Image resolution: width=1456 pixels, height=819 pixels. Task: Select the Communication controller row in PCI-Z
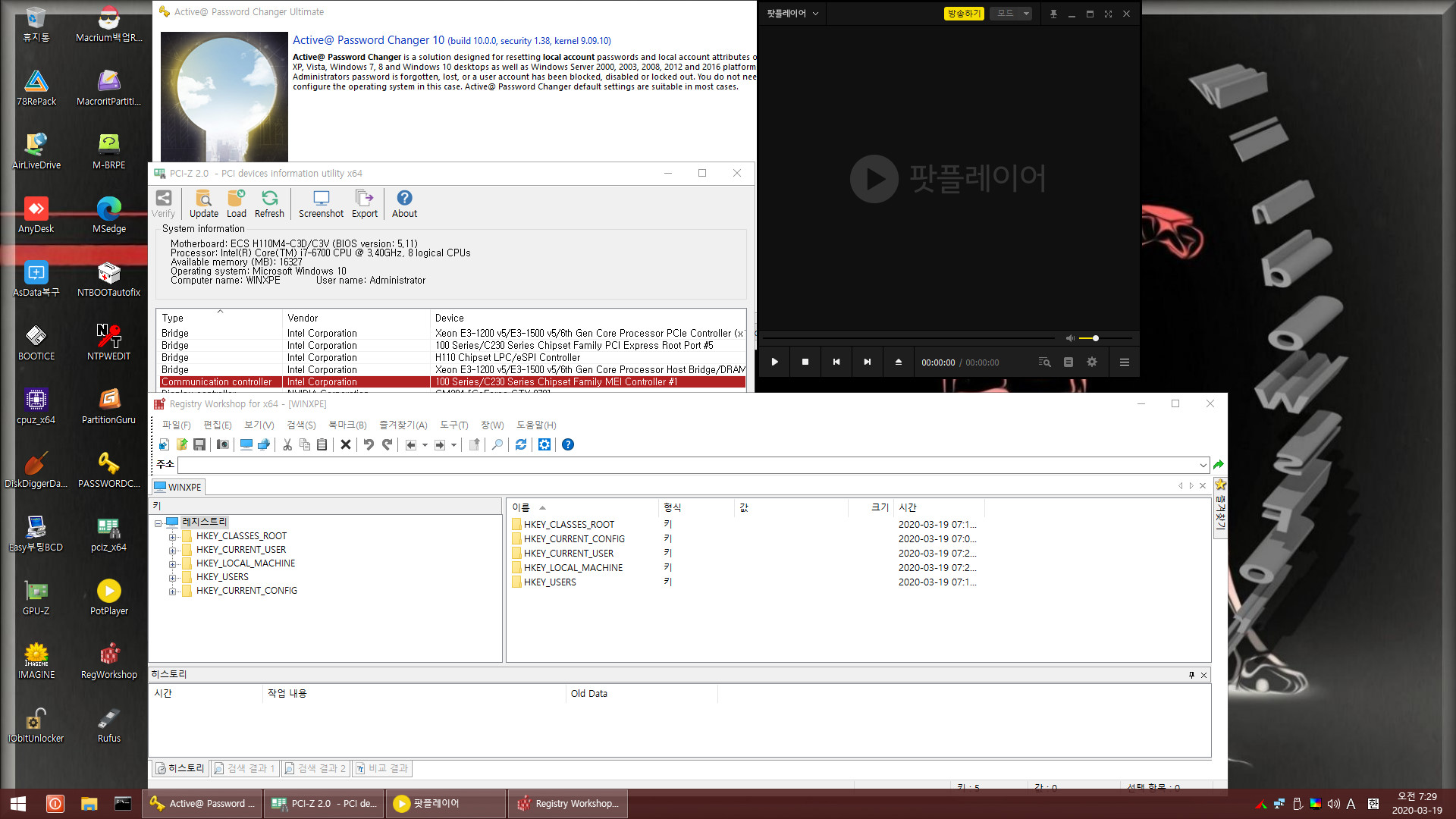click(452, 382)
